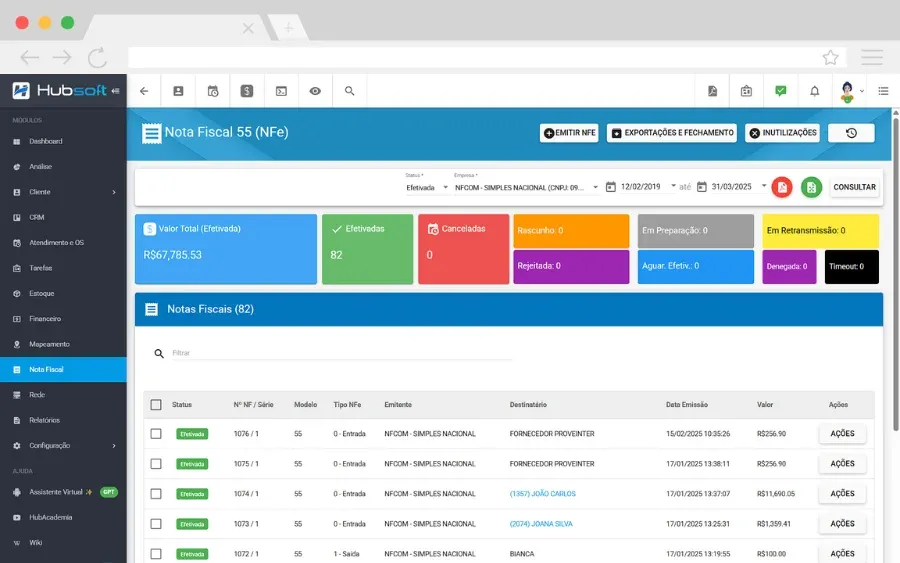Click the green spreadsheet export icon
Viewport: 900px width, 563px height.
point(811,187)
